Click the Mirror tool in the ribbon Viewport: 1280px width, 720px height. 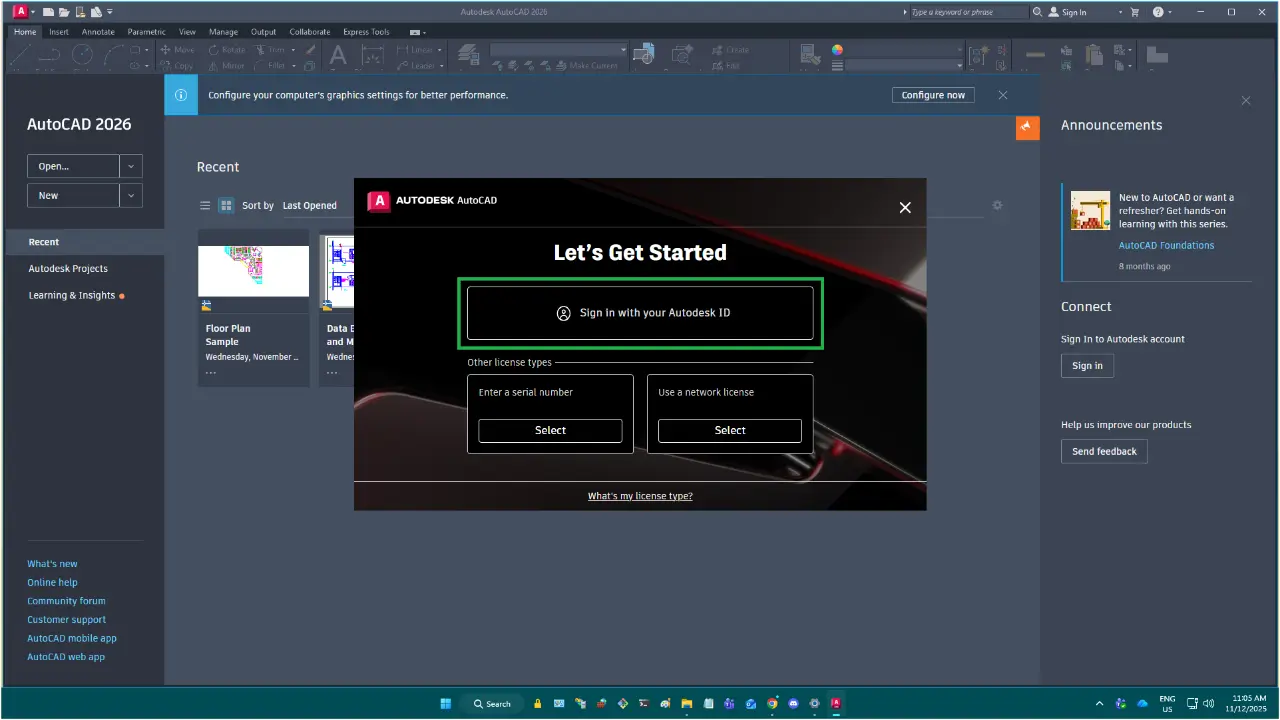(227, 66)
